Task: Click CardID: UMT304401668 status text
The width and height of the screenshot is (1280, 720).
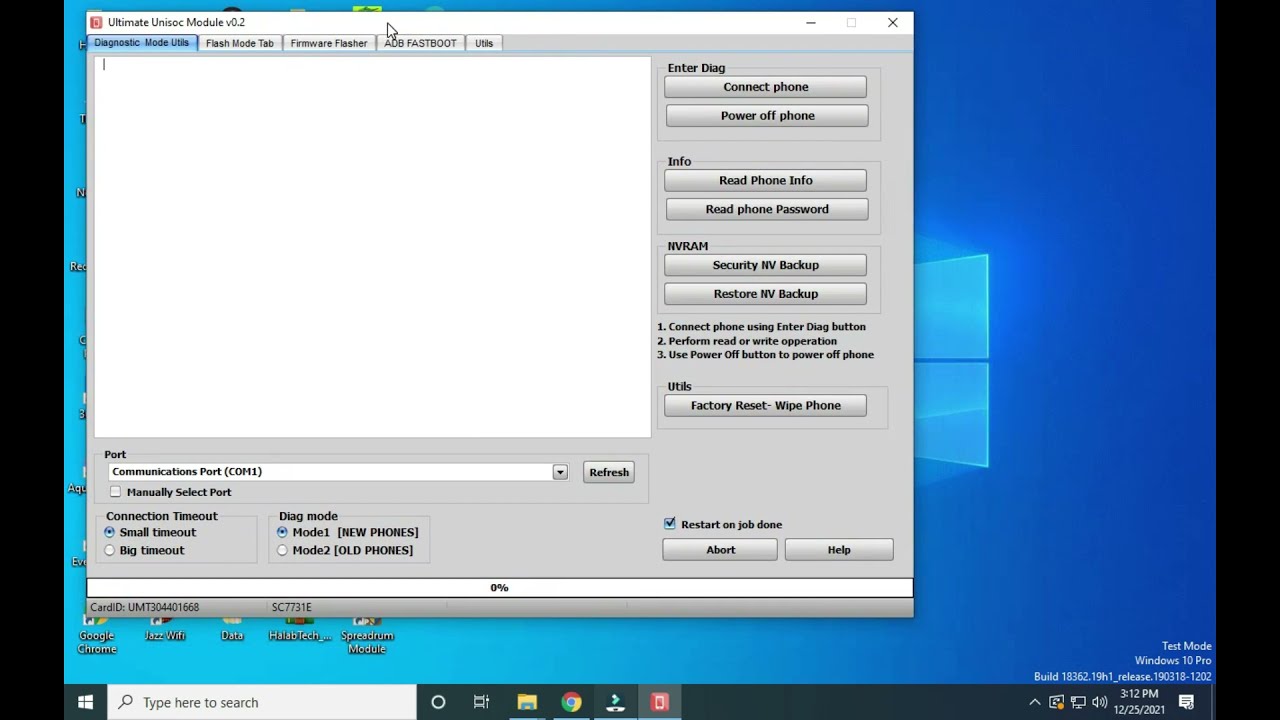Action: (145, 607)
